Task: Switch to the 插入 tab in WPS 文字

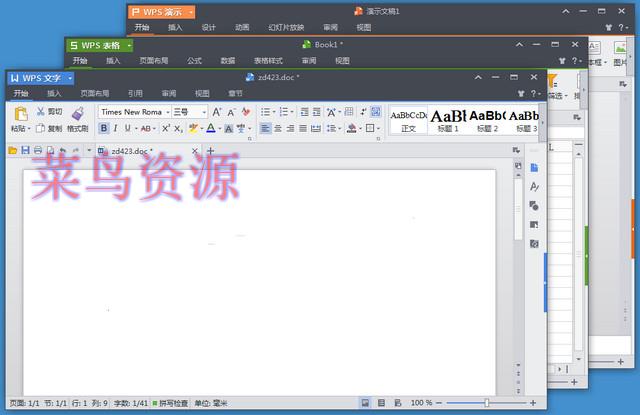Action: pos(54,93)
